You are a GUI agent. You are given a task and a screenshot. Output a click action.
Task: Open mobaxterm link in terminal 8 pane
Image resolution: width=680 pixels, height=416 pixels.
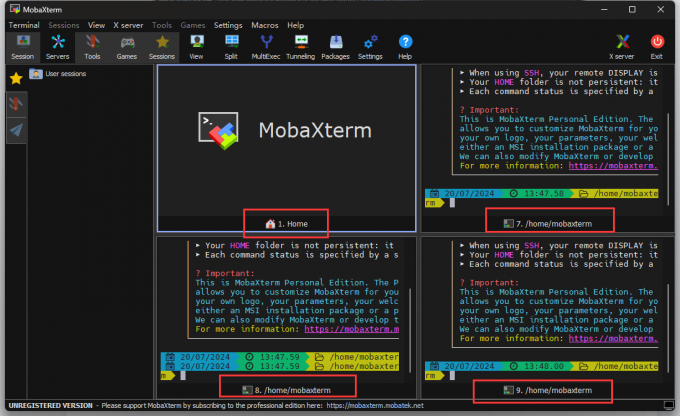352,329
